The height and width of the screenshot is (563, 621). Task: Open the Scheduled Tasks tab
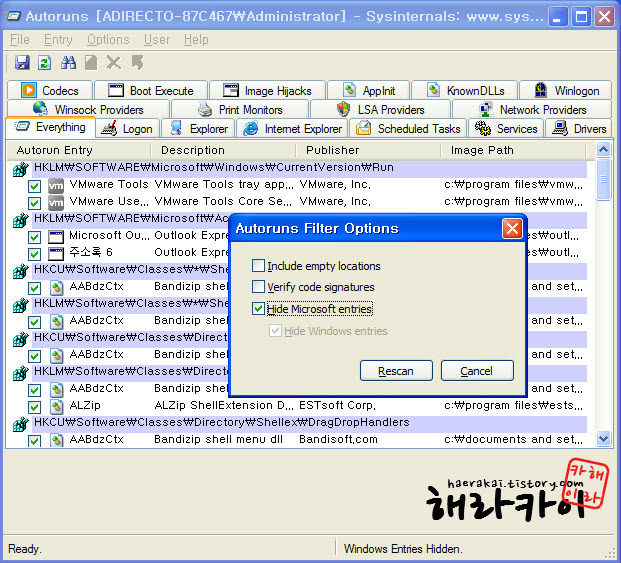(408, 128)
